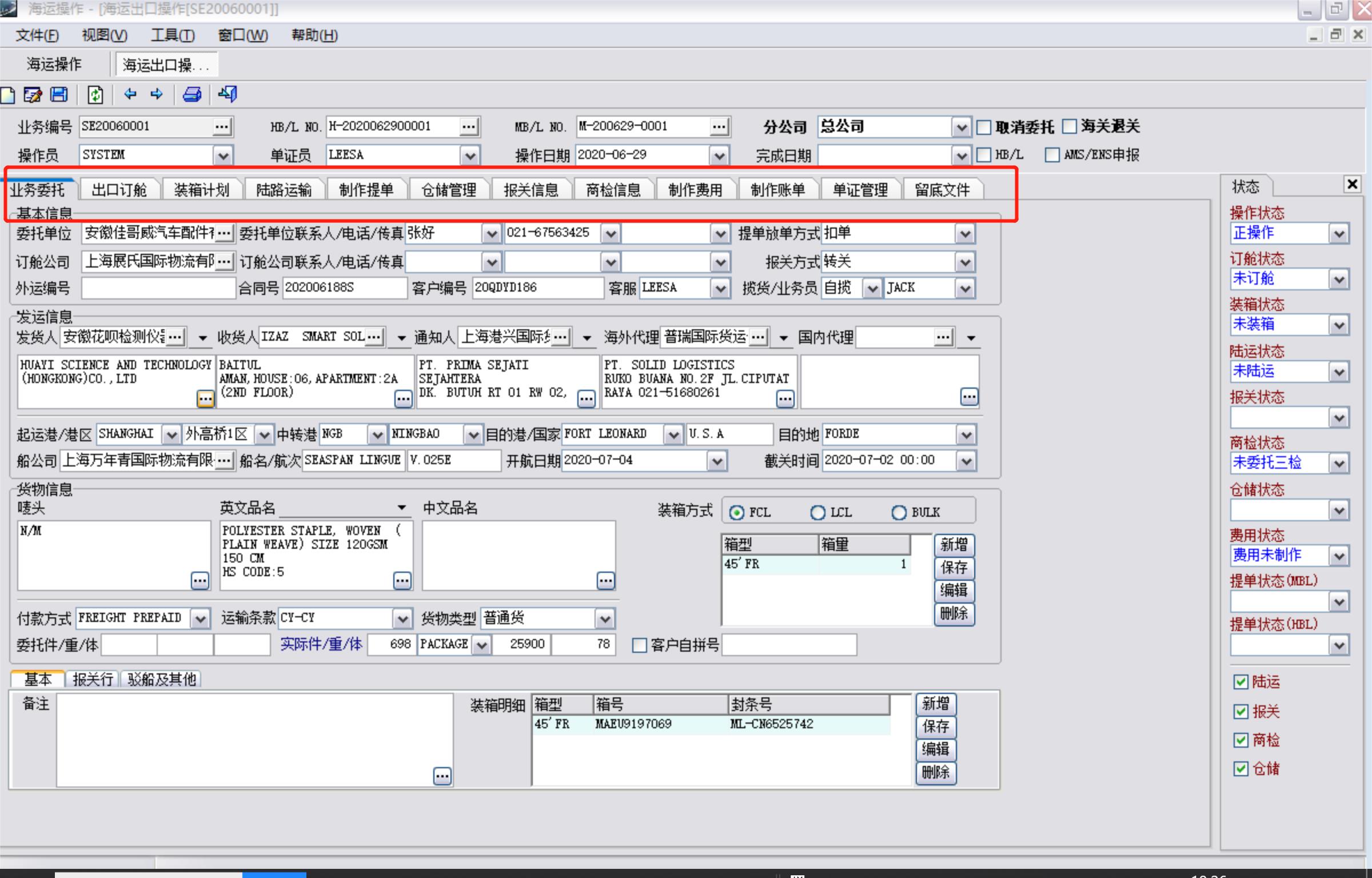Open the edit record toolbar icon

33,95
